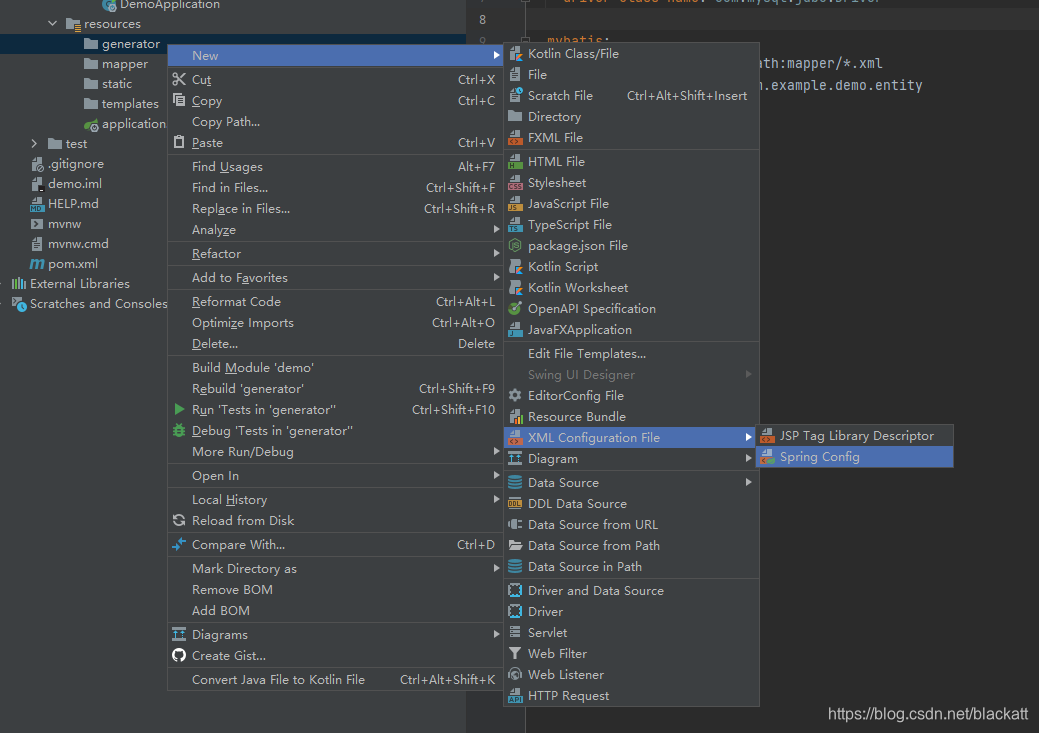The height and width of the screenshot is (733, 1039).
Task: Click the Web Filter funnel icon
Action: coord(516,653)
